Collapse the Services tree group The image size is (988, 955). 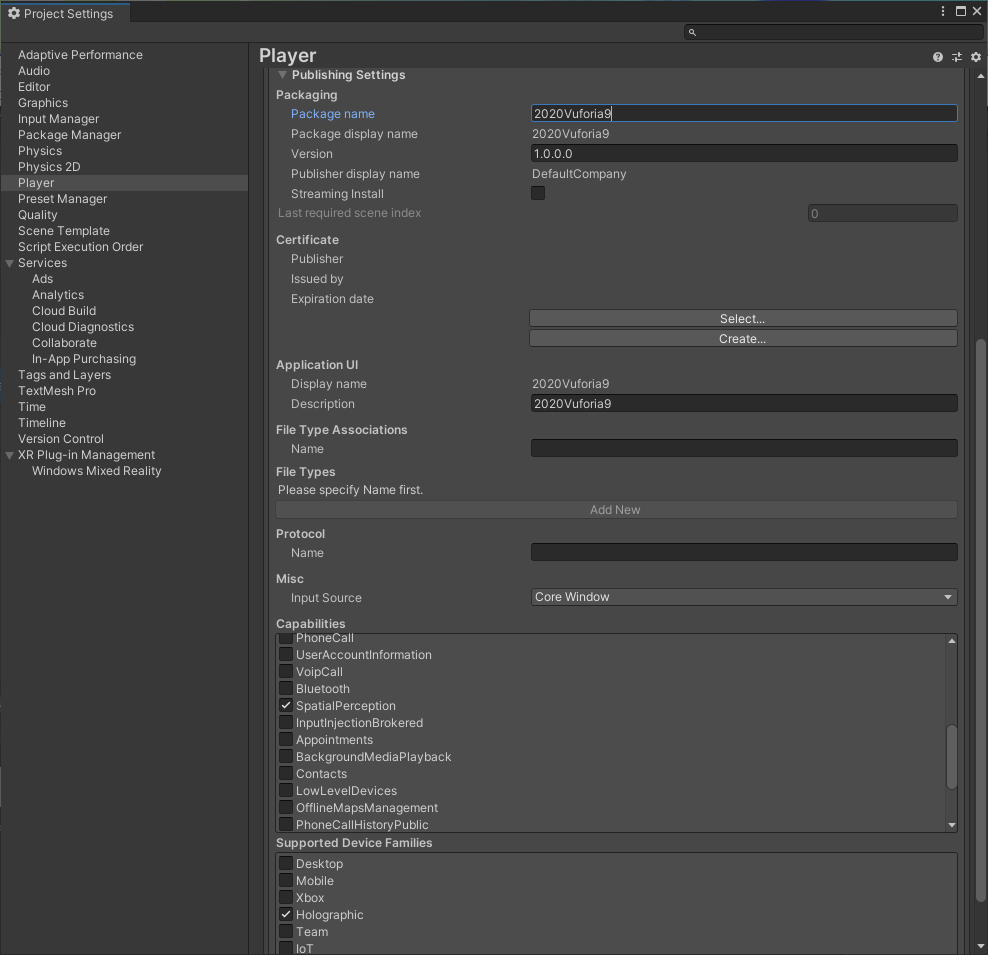point(10,263)
